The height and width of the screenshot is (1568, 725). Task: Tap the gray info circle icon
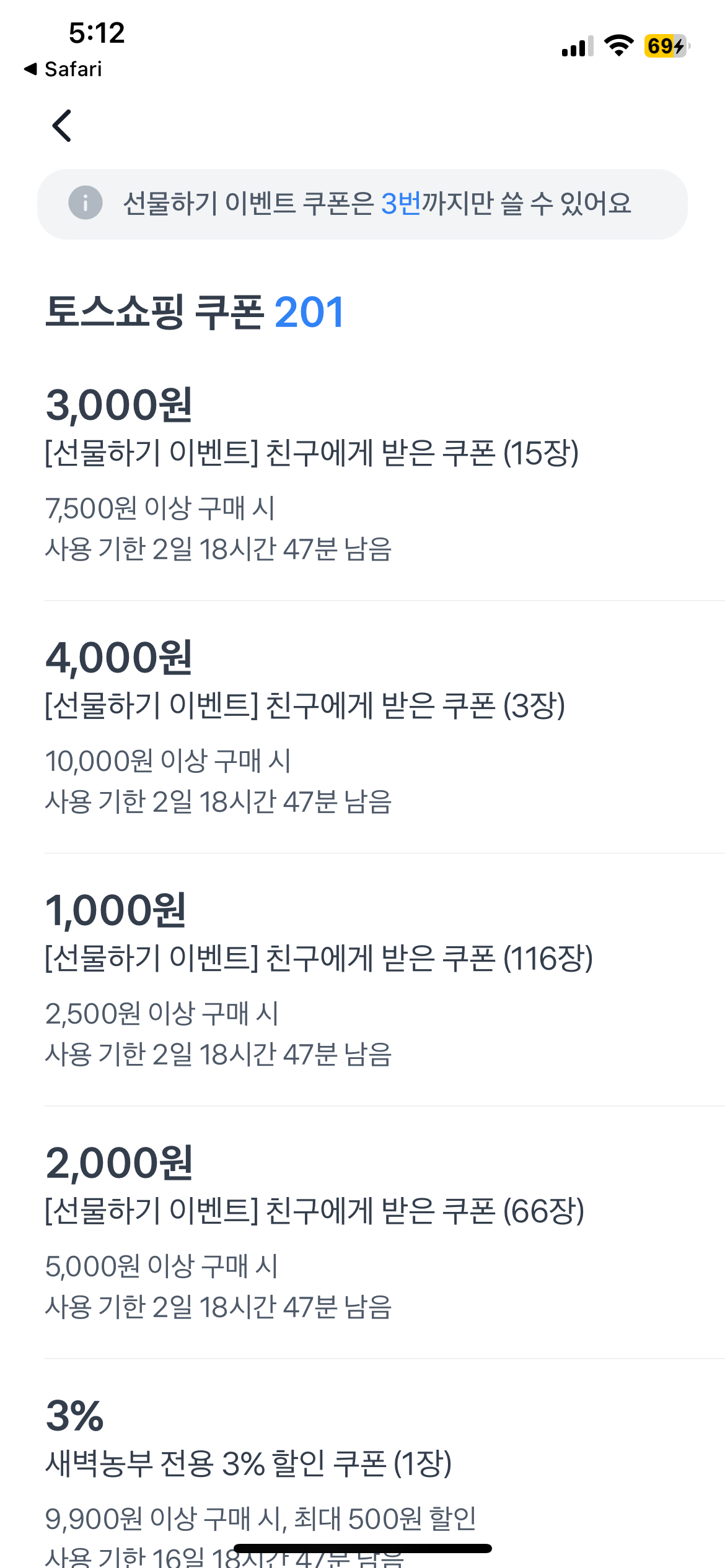tap(85, 203)
